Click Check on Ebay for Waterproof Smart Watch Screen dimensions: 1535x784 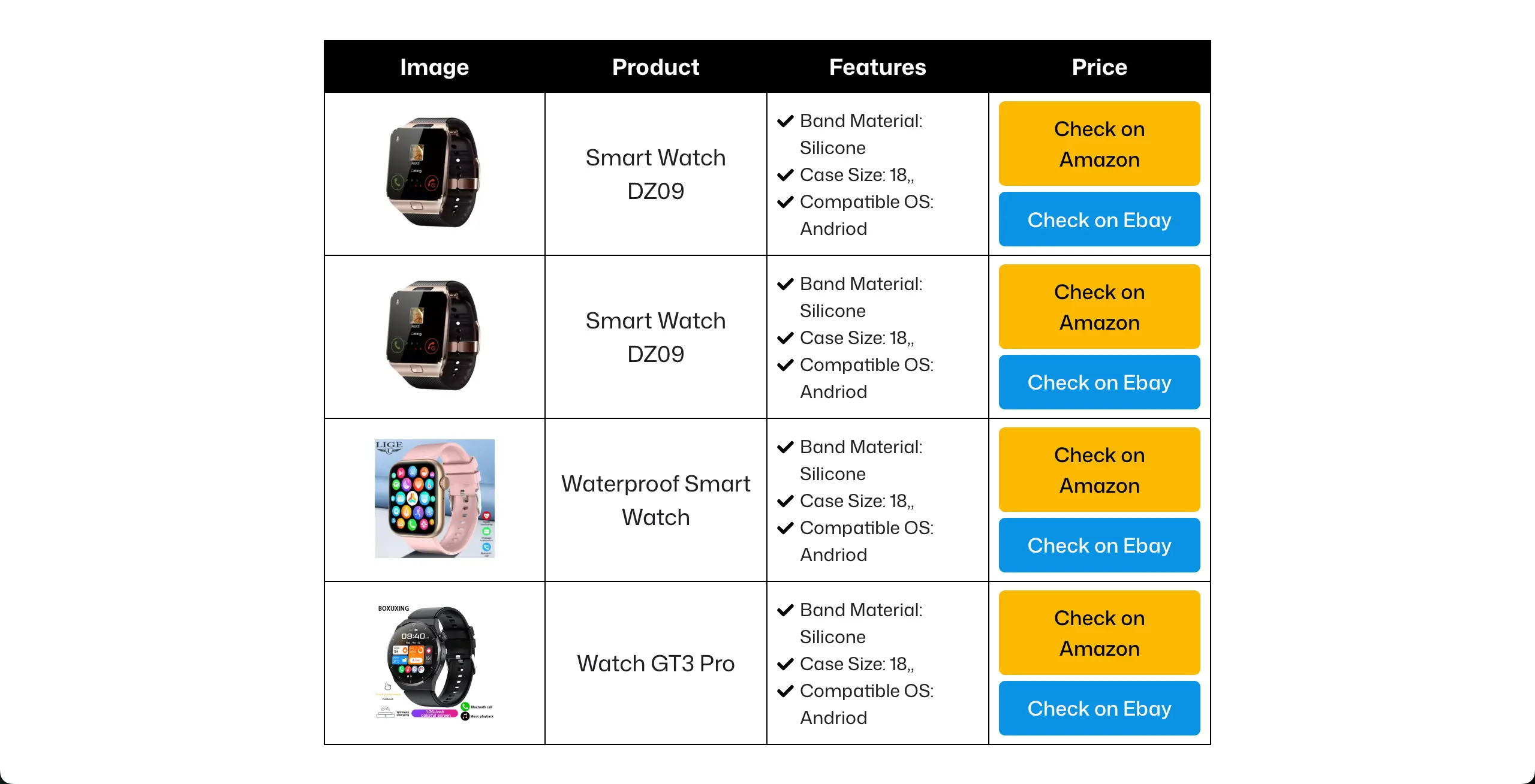tap(1099, 545)
